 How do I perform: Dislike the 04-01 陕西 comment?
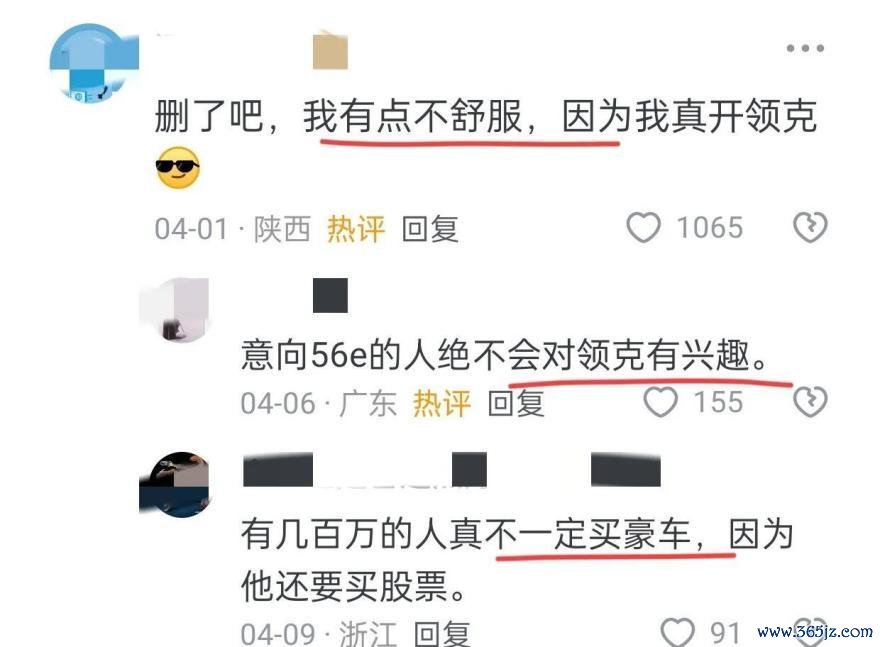pos(810,227)
